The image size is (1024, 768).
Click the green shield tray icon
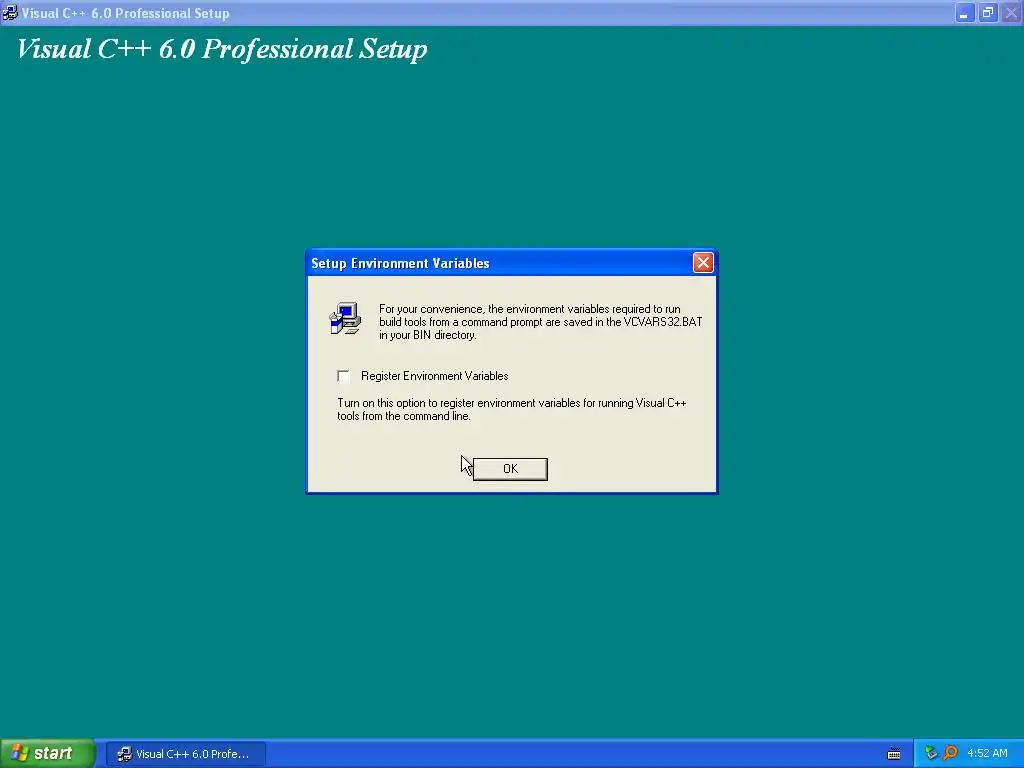pos(931,753)
